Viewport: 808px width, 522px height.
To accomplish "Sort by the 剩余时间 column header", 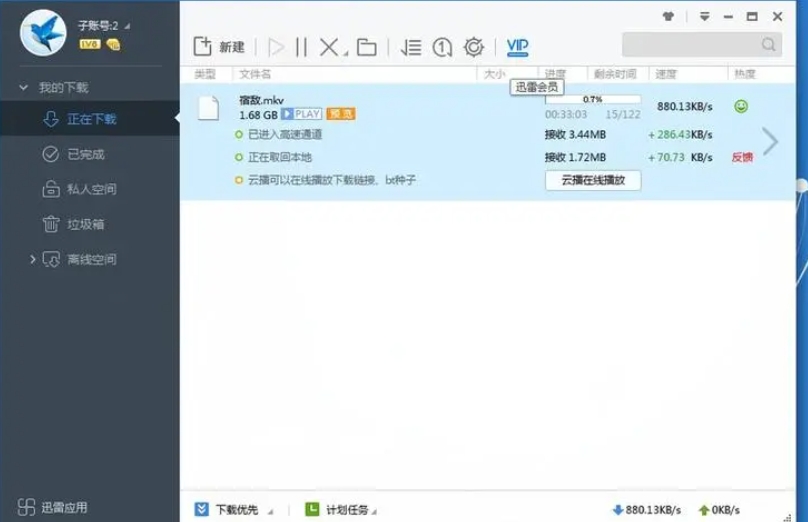I will click(615, 74).
